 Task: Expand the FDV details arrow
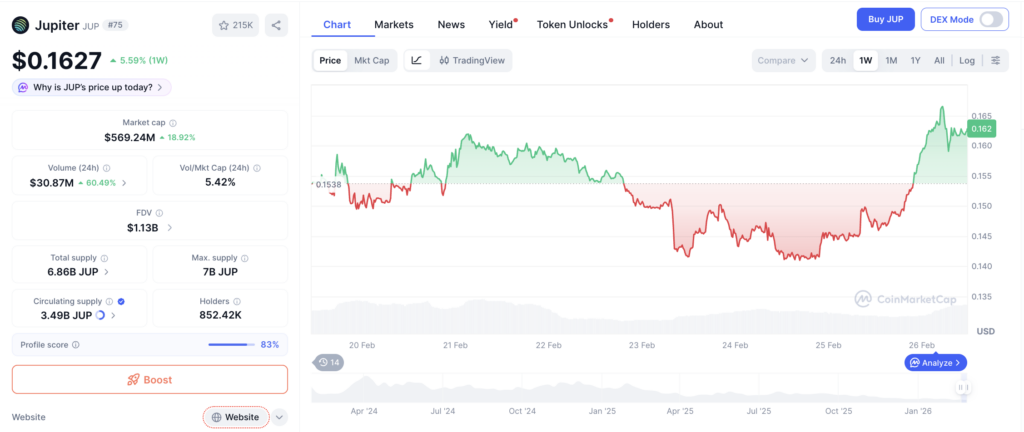[x=170, y=228]
